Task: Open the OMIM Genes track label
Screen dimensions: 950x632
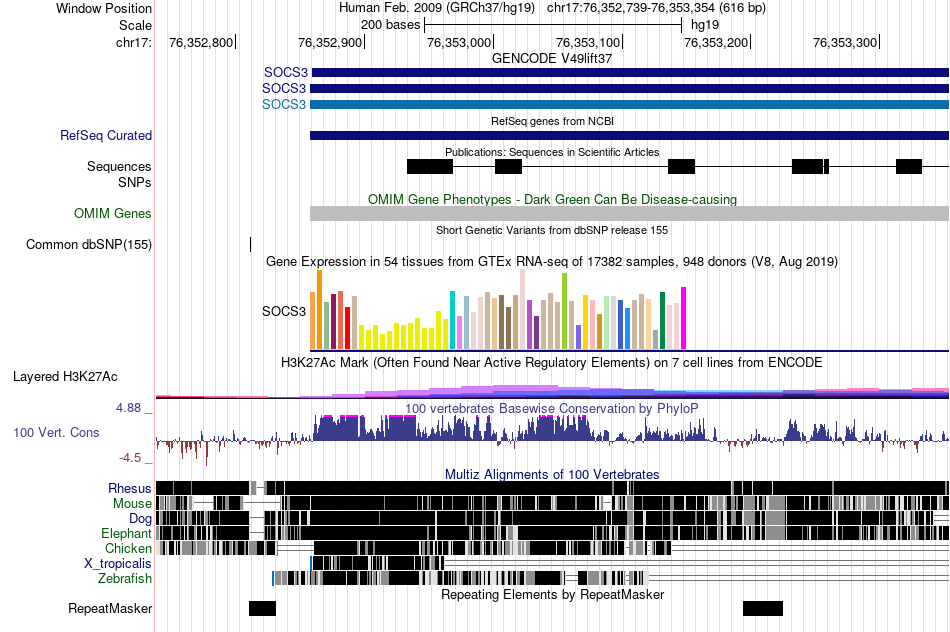Action: point(113,213)
